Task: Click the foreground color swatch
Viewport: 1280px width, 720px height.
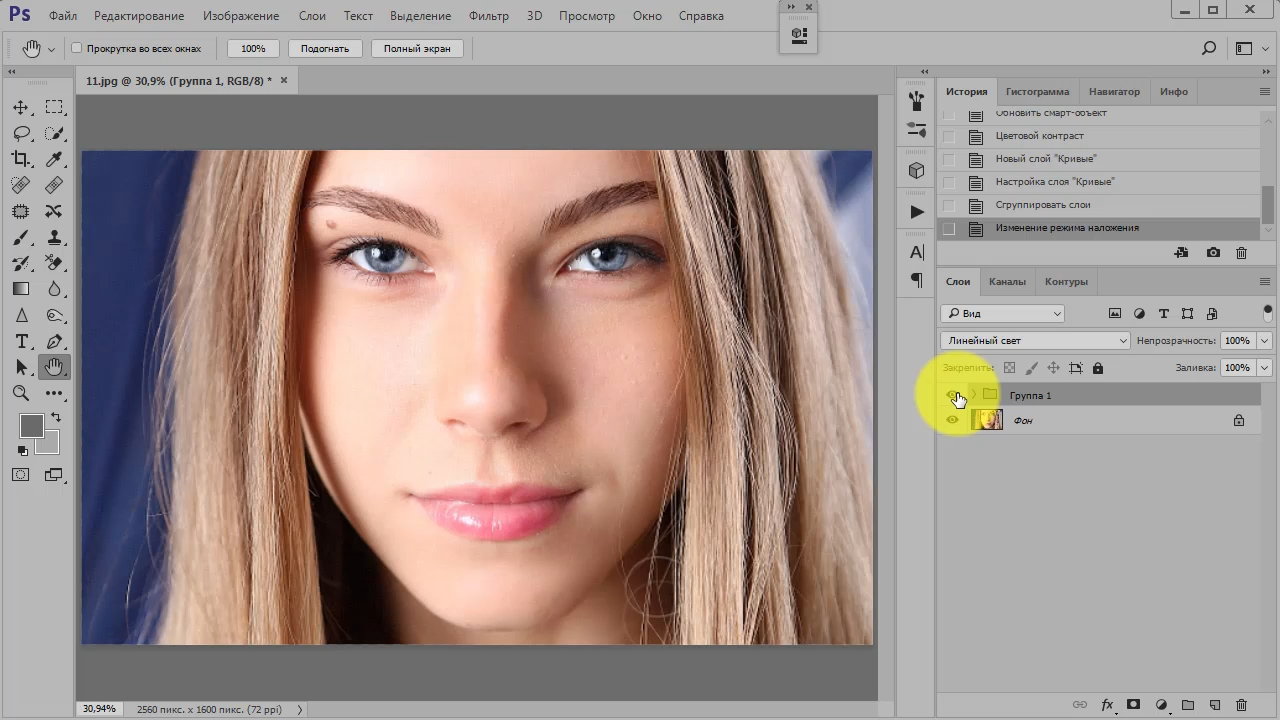Action: pos(31,425)
